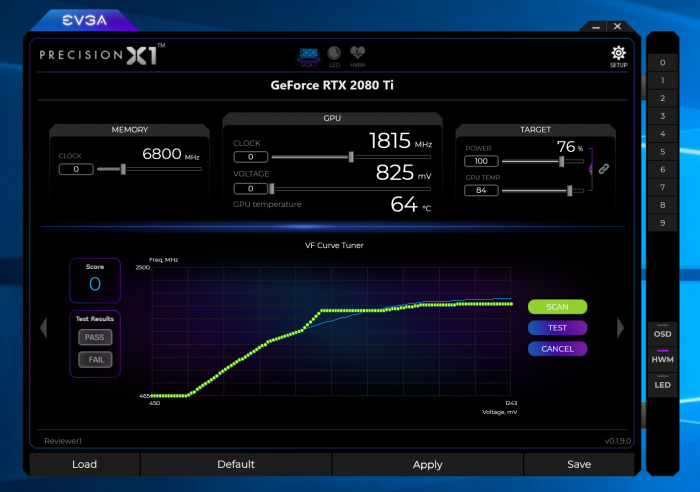700x492 pixels.
Task: Go to next panel with right arrow
Action: (620, 328)
